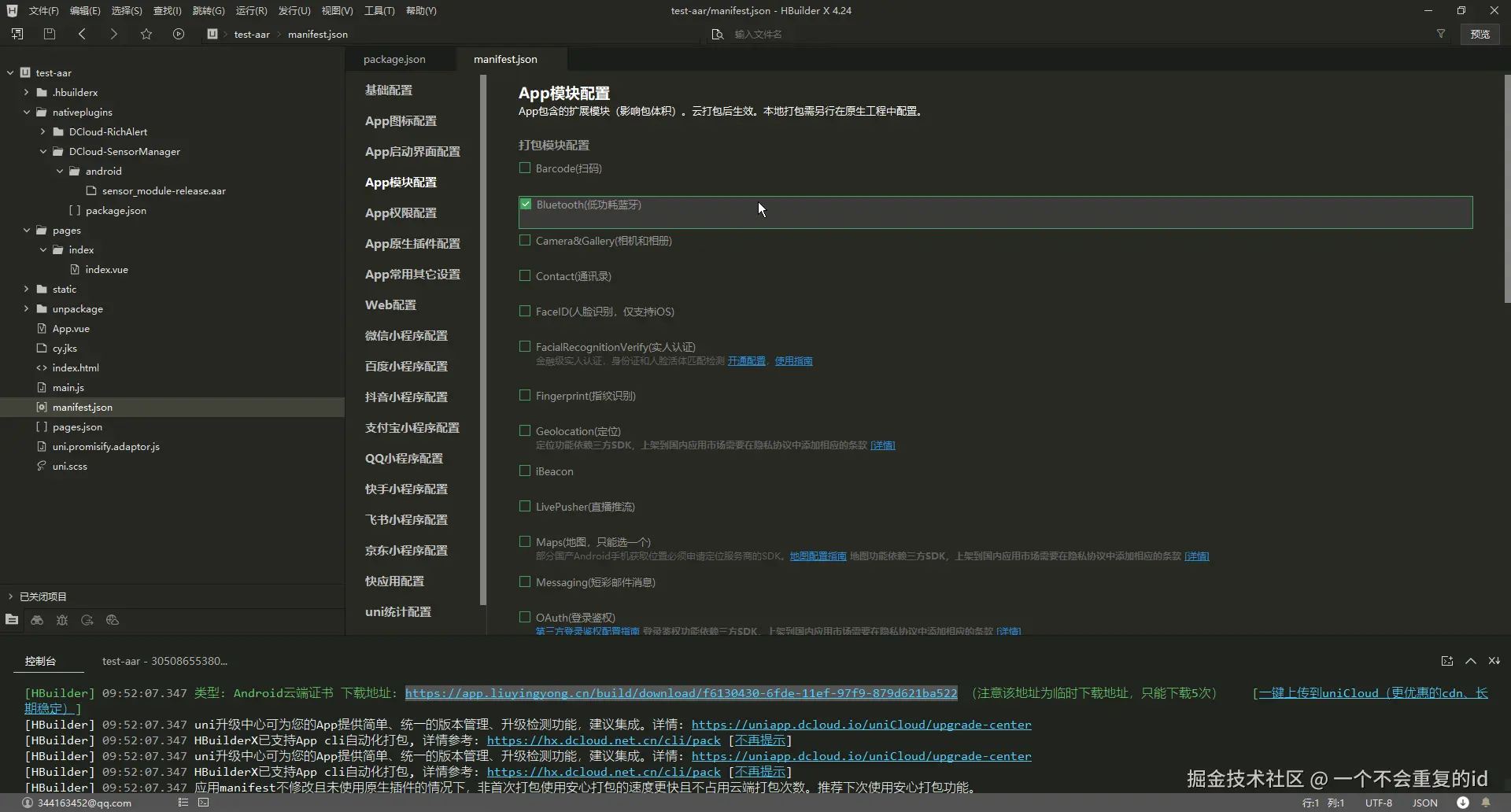Viewport: 1511px width, 812px height.
Task: Open the bug debug icon
Action: tap(62, 620)
